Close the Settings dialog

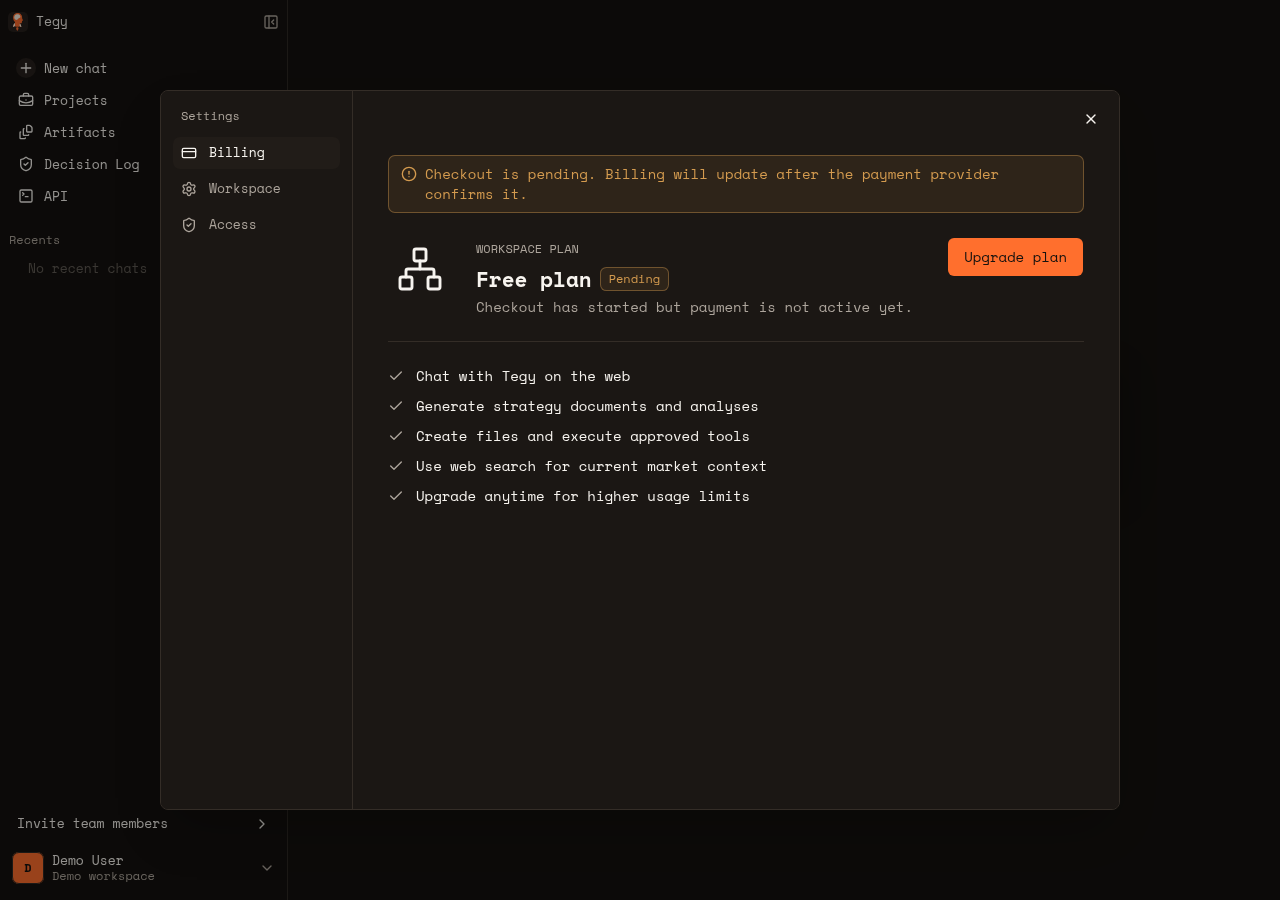[1091, 119]
